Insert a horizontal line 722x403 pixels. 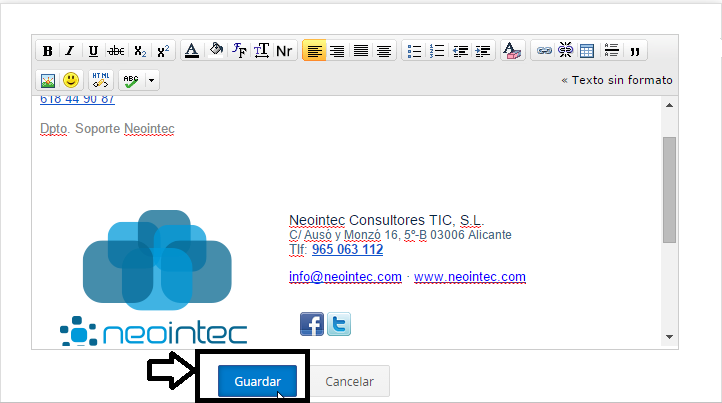tap(611, 51)
